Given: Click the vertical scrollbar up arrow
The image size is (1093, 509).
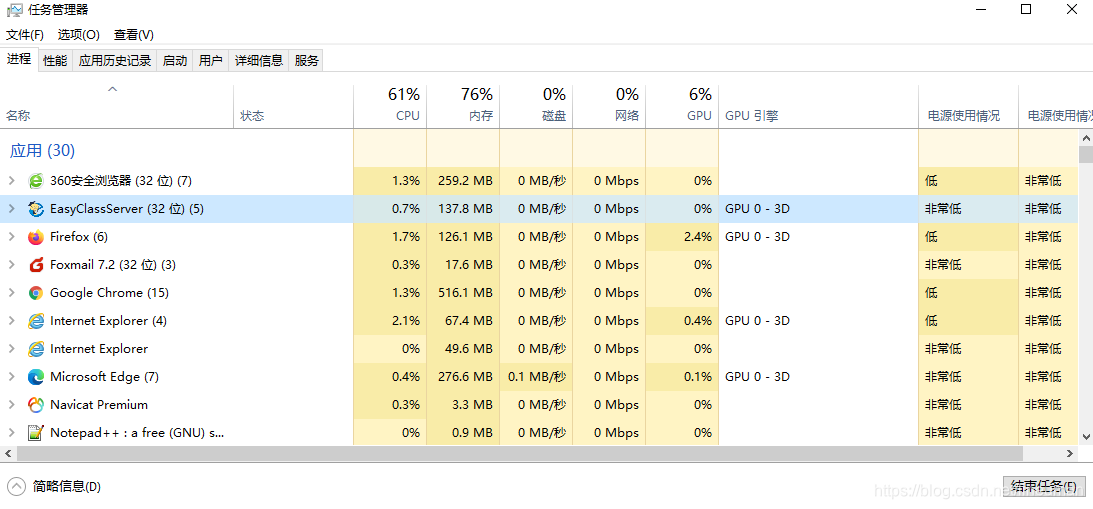Looking at the screenshot, I should pos(1086,137).
